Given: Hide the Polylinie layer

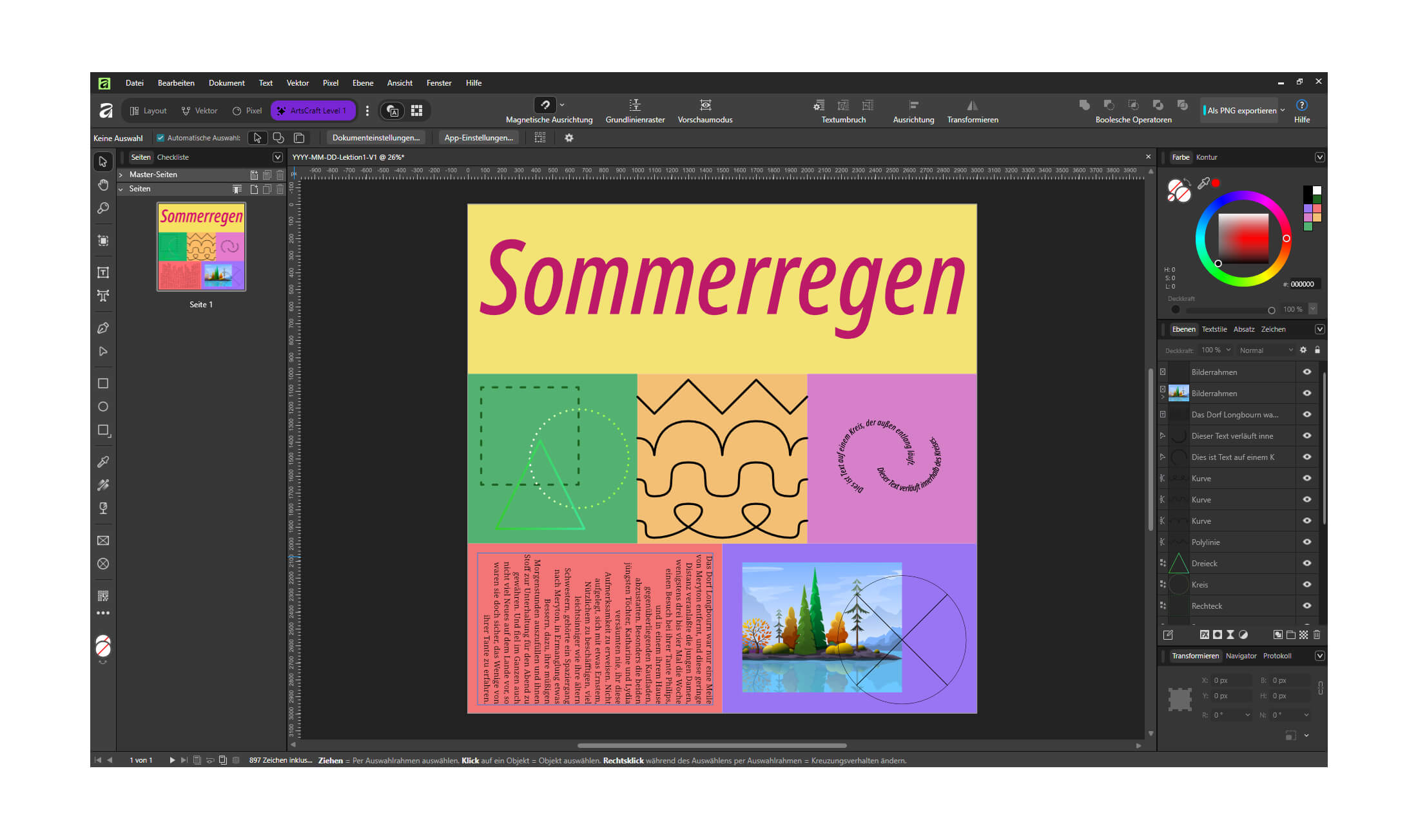Looking at the screenshot, I should (1307, 542).
